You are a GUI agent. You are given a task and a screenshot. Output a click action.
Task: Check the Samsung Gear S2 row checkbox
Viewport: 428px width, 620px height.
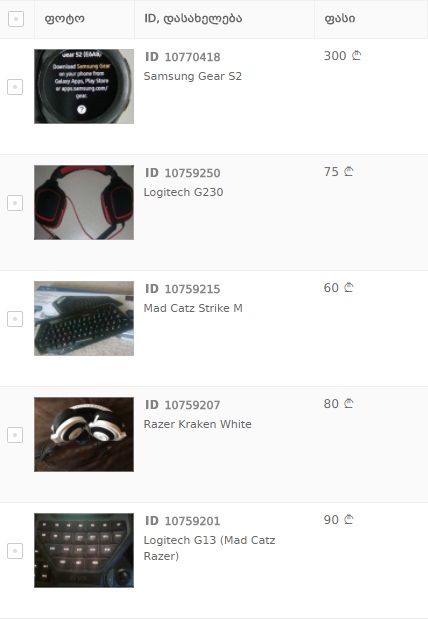coord(15,87)
